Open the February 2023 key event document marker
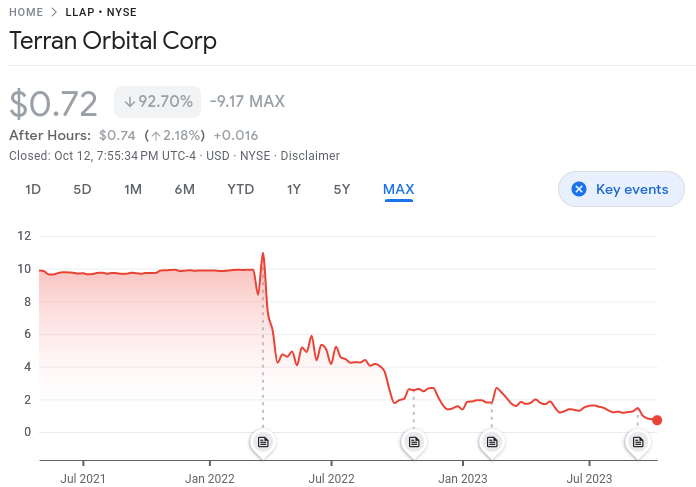 (x=490, y=441)
